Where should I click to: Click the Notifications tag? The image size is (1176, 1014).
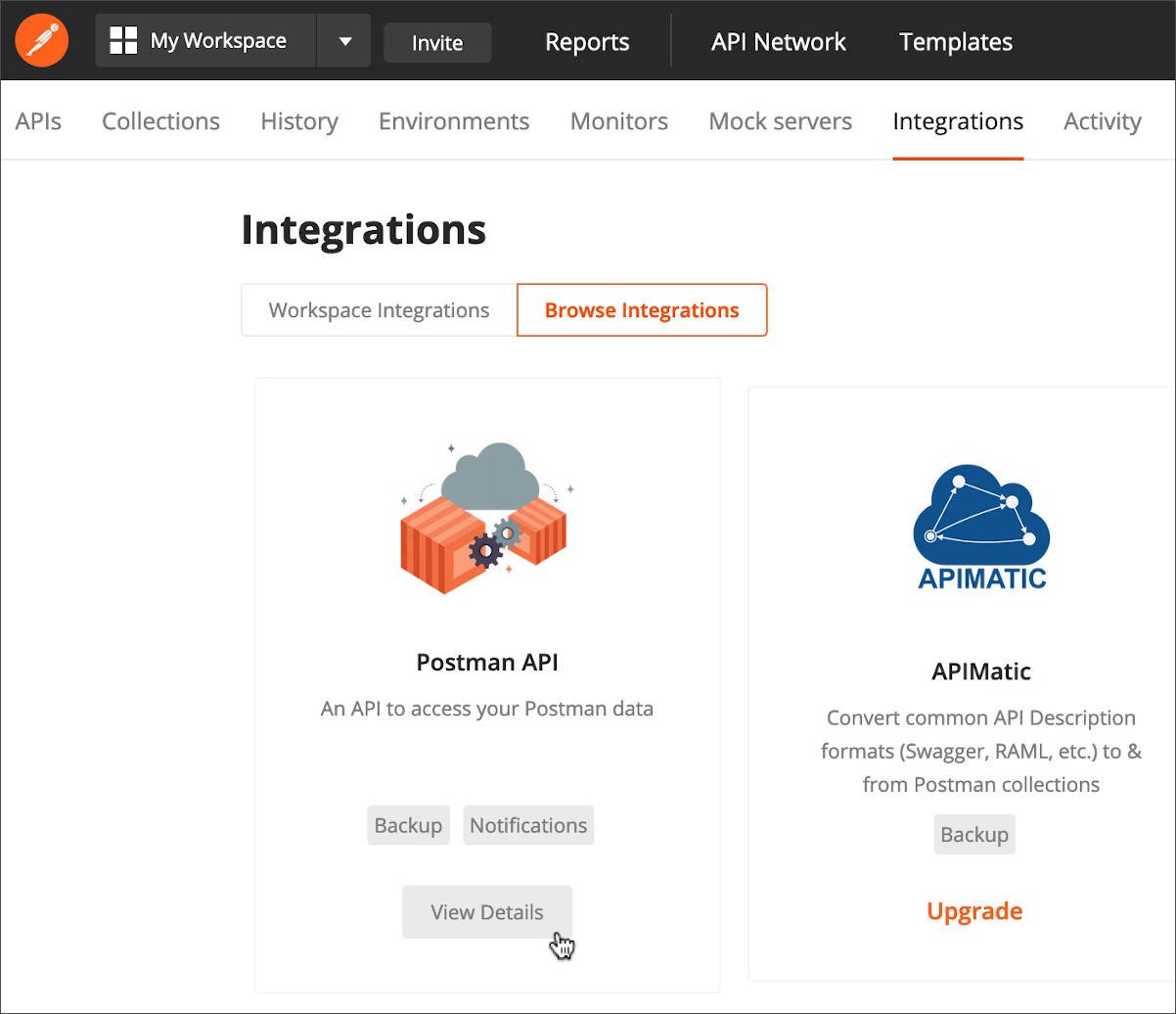coord(528,825)
